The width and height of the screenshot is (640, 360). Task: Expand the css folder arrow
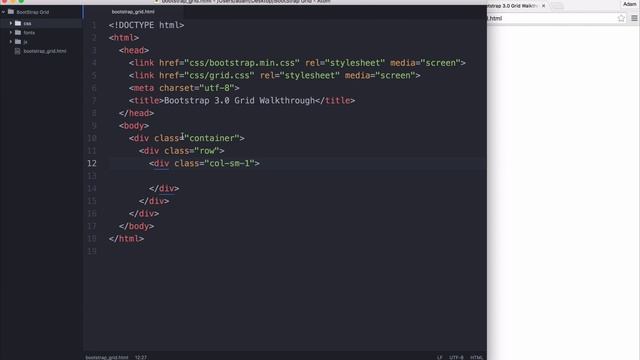pyautogui.click(x=11, y=23)
